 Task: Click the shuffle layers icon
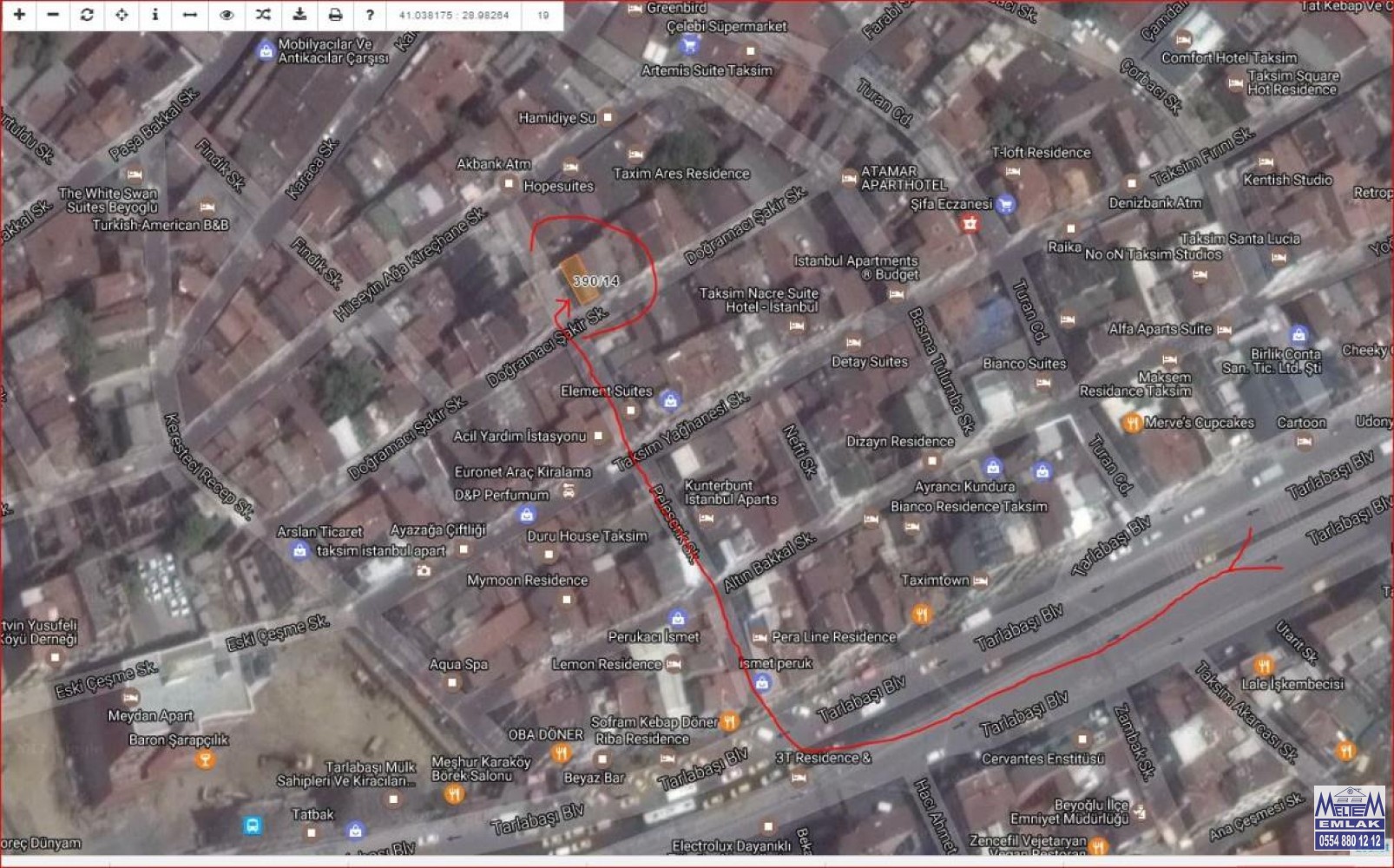point(264,15)
